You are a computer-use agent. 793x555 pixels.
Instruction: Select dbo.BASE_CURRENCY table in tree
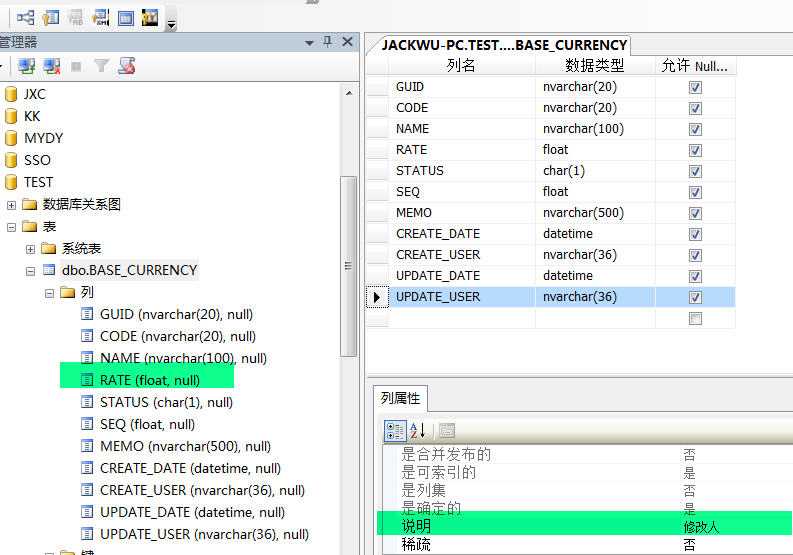point(129,271)
